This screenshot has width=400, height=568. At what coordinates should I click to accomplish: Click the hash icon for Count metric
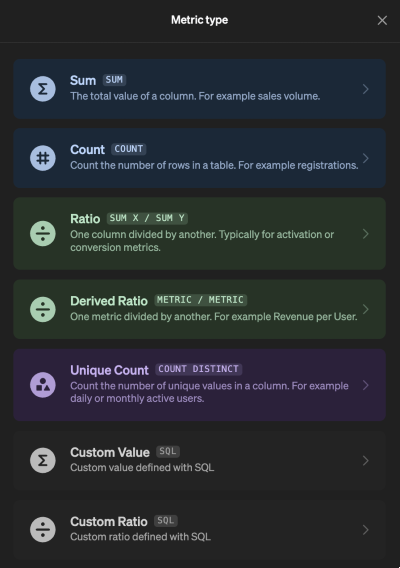tap(43, 158)
